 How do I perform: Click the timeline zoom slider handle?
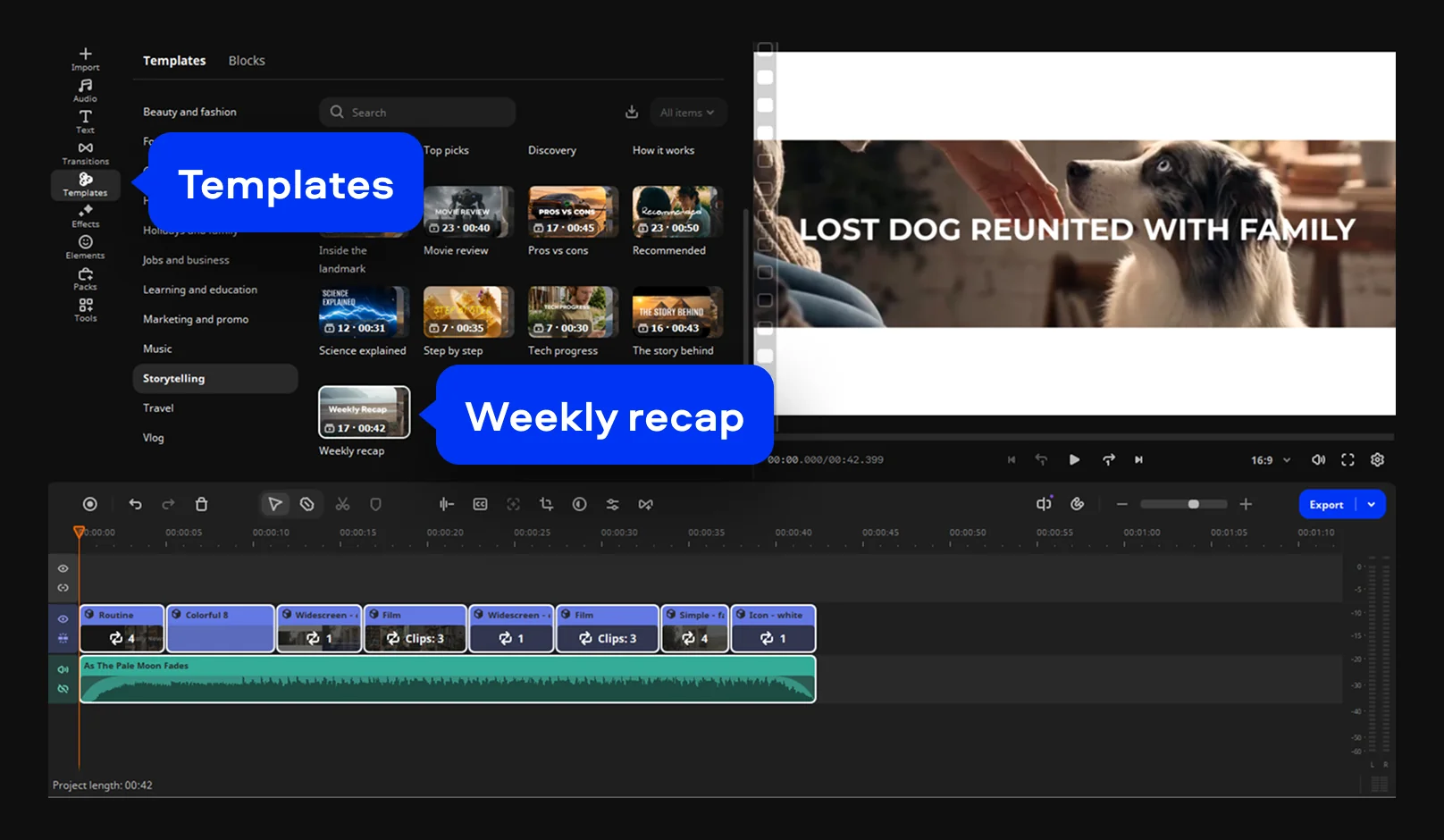tap(1193, 504)
